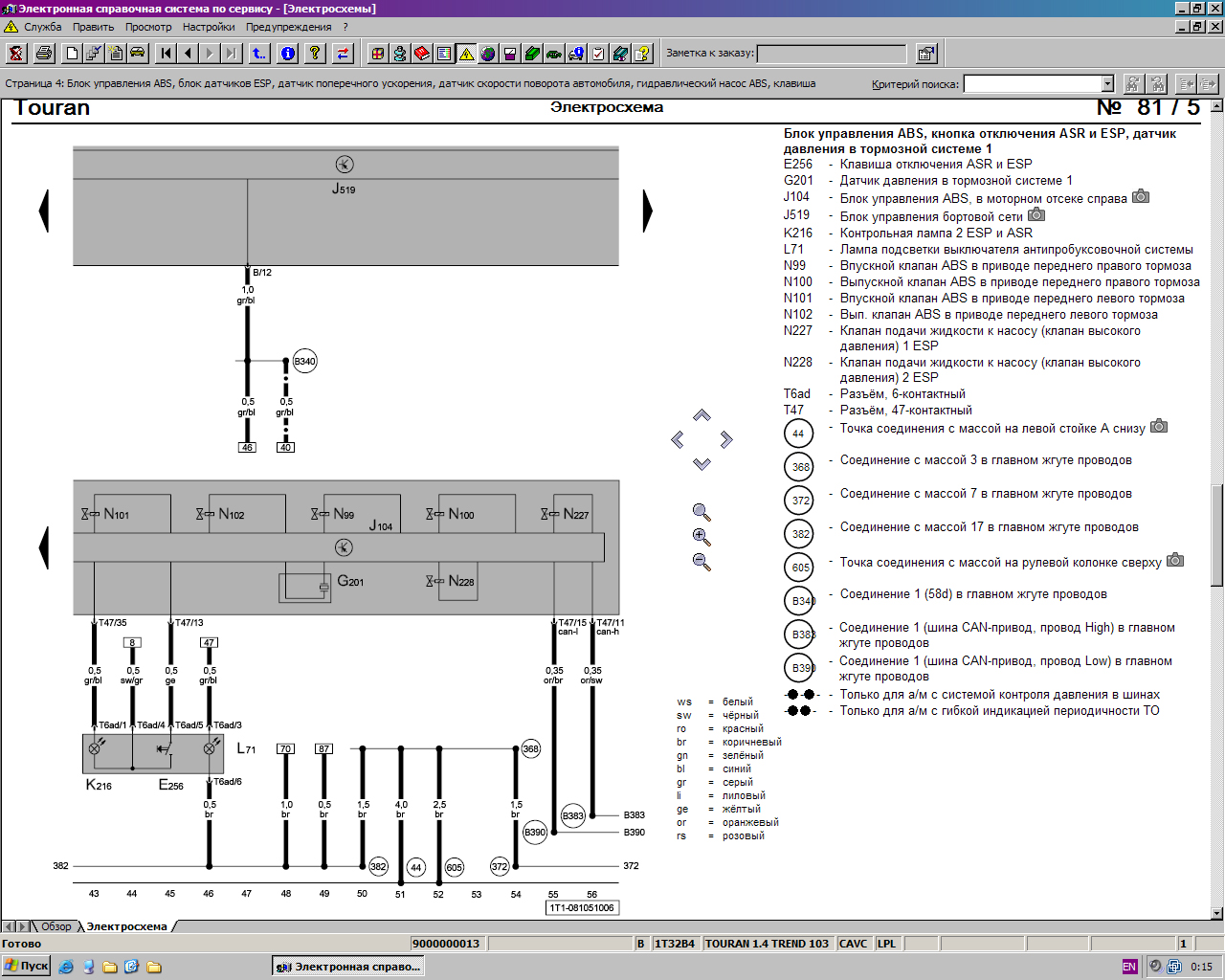Click the down chevron in pan control

pyautogui.click(x=702, y=464)
